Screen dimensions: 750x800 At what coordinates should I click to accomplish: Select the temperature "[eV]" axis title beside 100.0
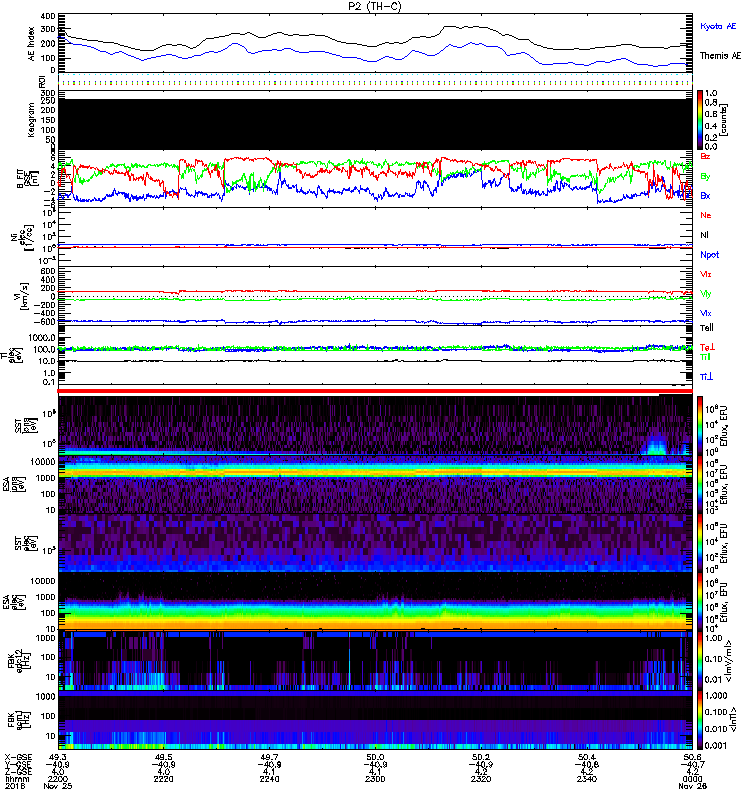coord(14,355)
